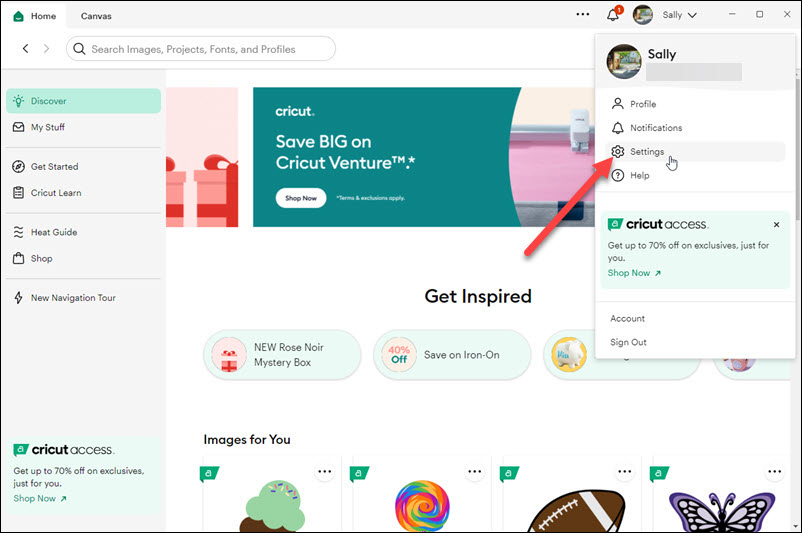The height and width of the screenshot is (533, 802).
Task: Open options menu on butterfly image card
Action: point(774,473)
